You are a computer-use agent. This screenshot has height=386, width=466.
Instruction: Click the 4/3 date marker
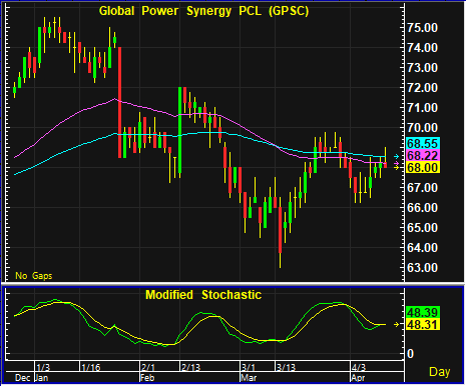point(359,368)
